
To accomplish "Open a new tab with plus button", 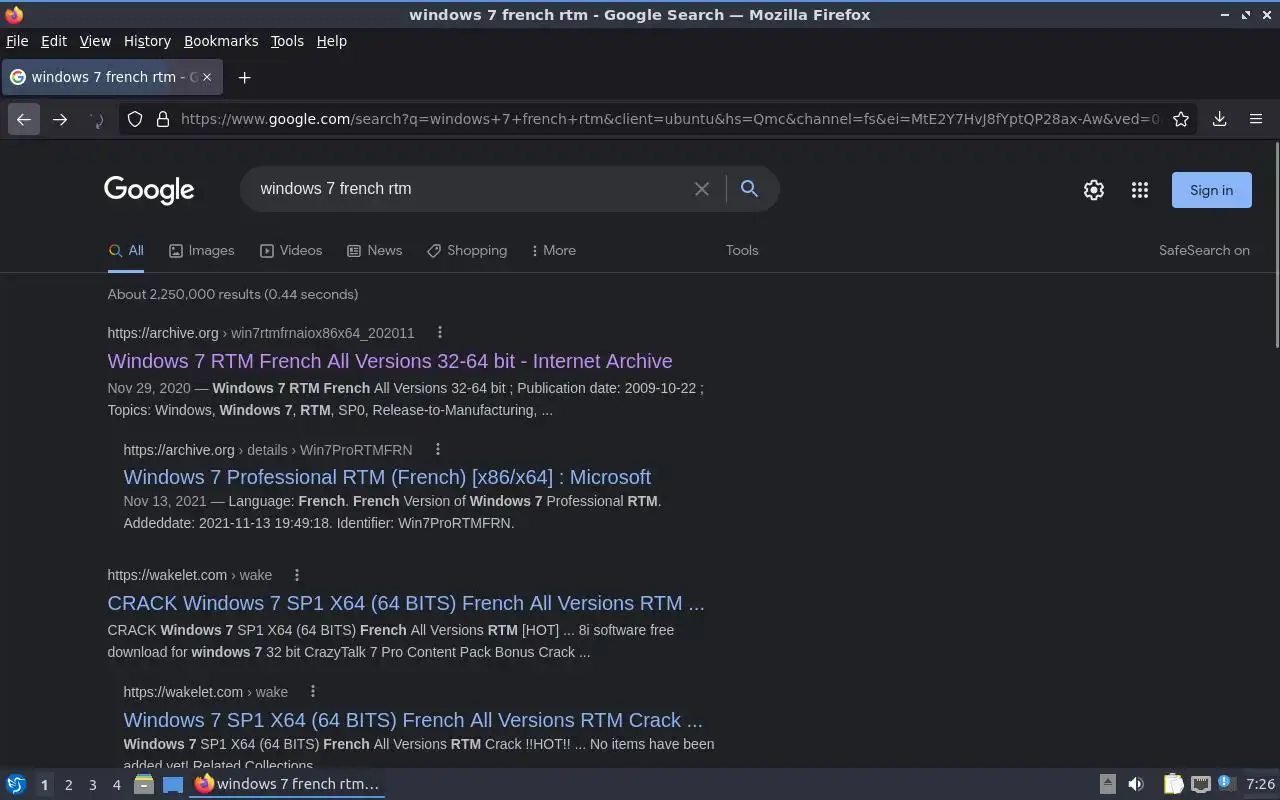I will [244, 77].
